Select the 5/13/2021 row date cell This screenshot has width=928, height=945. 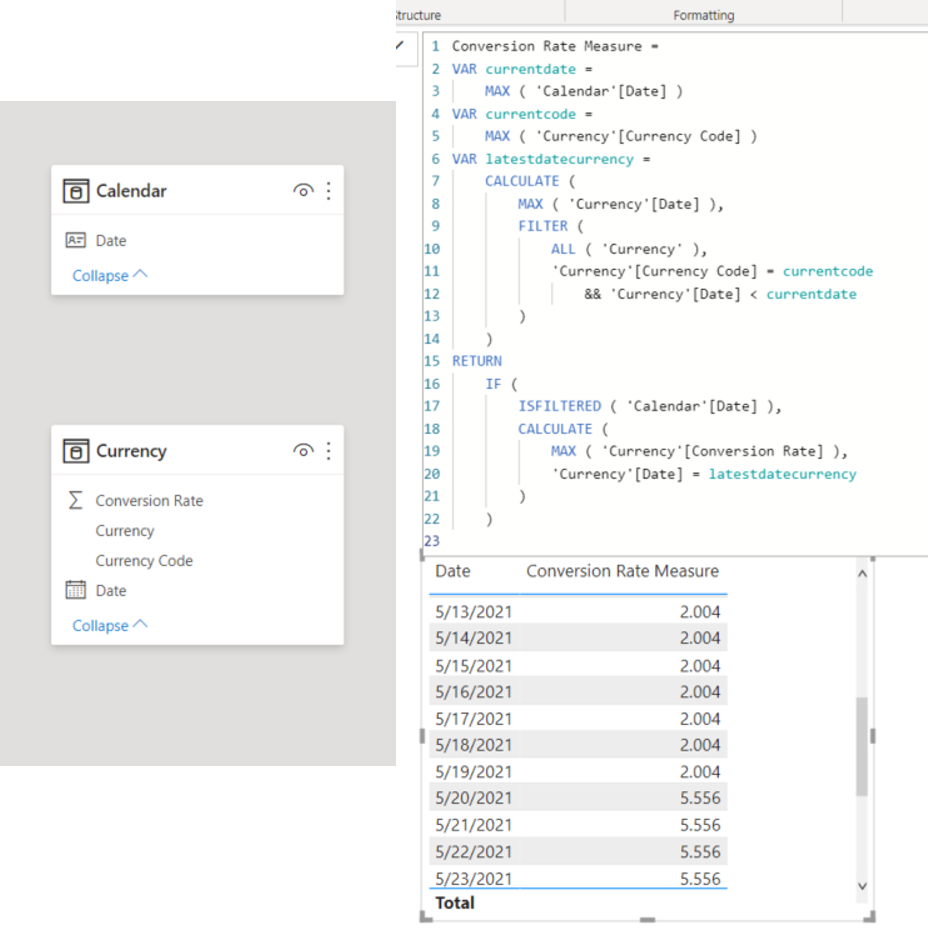click(x=474, y=612)
